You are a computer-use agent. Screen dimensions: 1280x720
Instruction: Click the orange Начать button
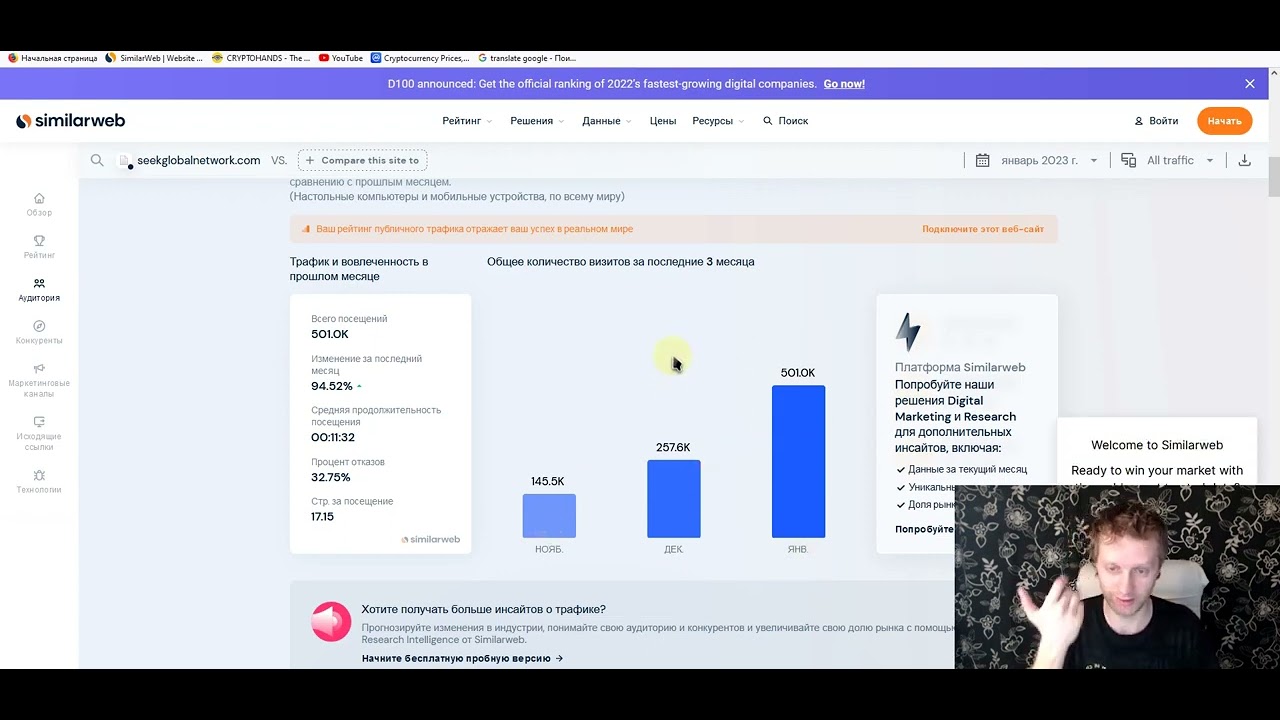click(1224, 121)
